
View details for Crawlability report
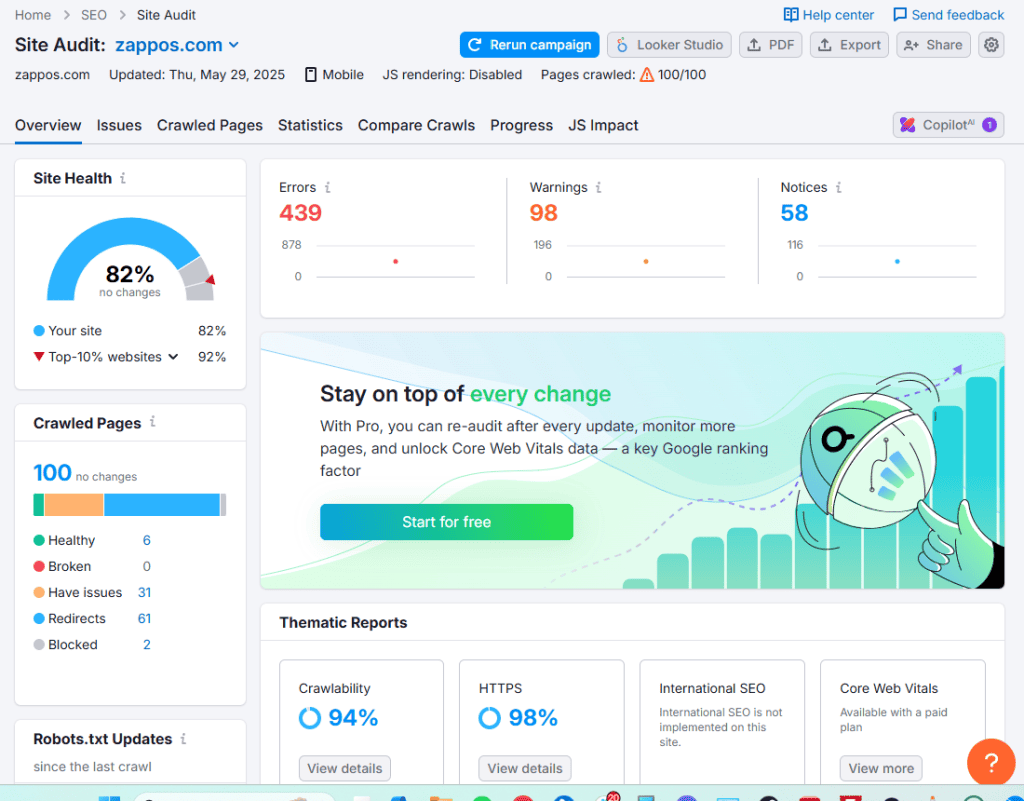click(x=345, y=768)
